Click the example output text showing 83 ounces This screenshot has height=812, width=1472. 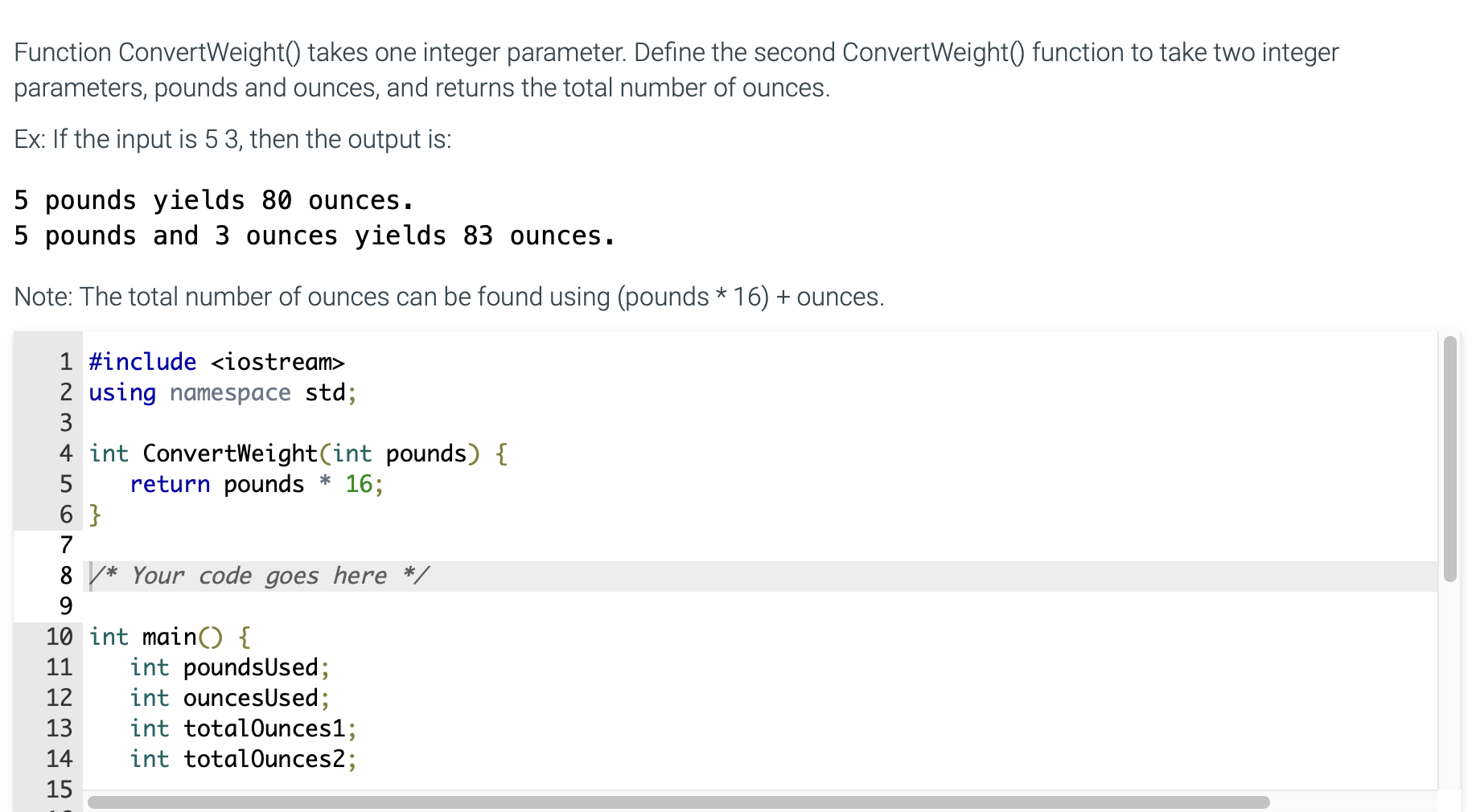(x=314, y=235)
